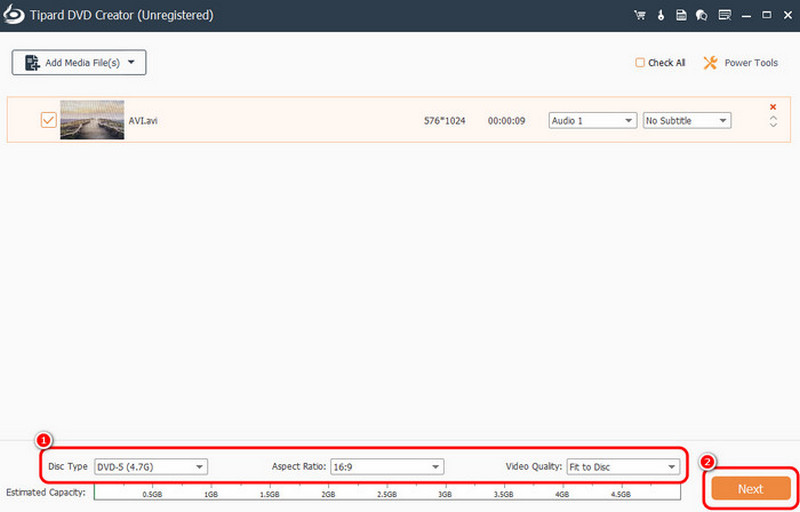Open the title bar menu icon
This screenshot has width=800, height=512.
(x=724, y=15)
